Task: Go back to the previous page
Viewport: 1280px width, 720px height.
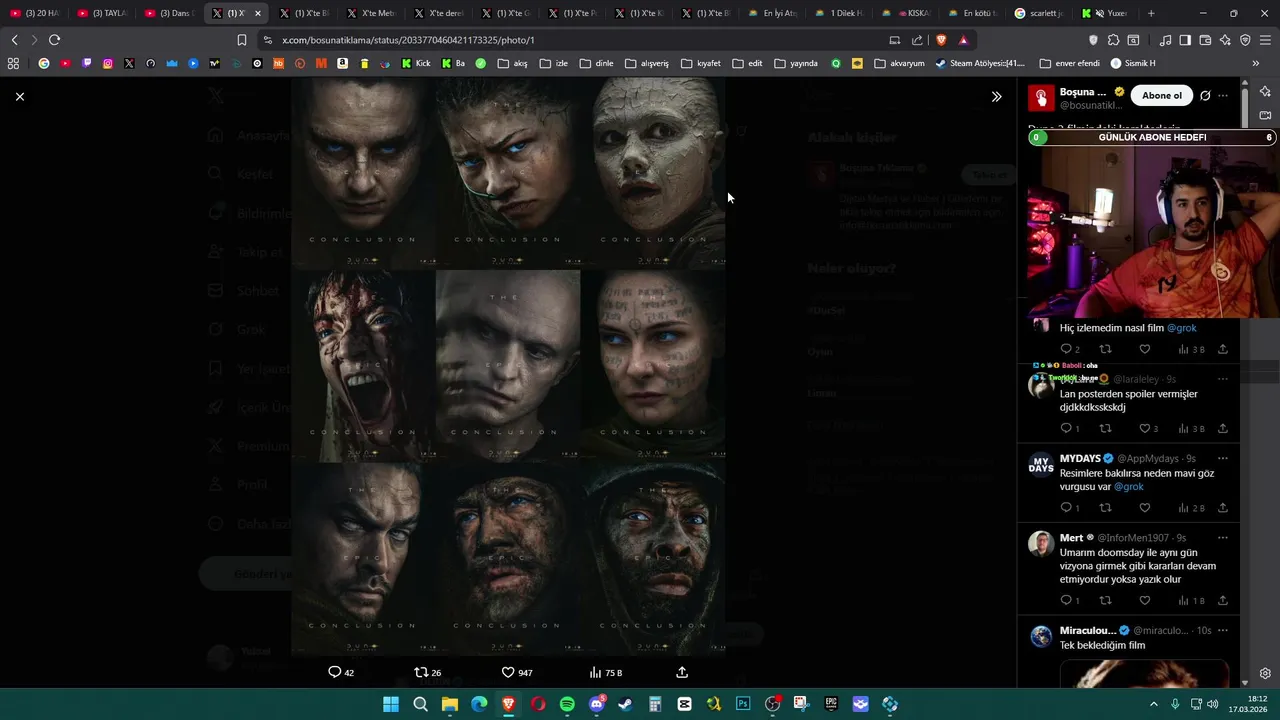Action: (14, 40)
